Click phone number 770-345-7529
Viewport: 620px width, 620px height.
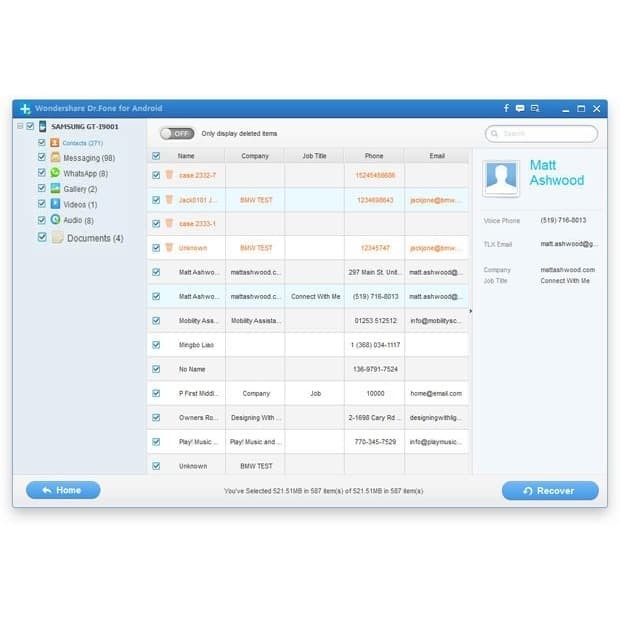click(x=375, y=442)
